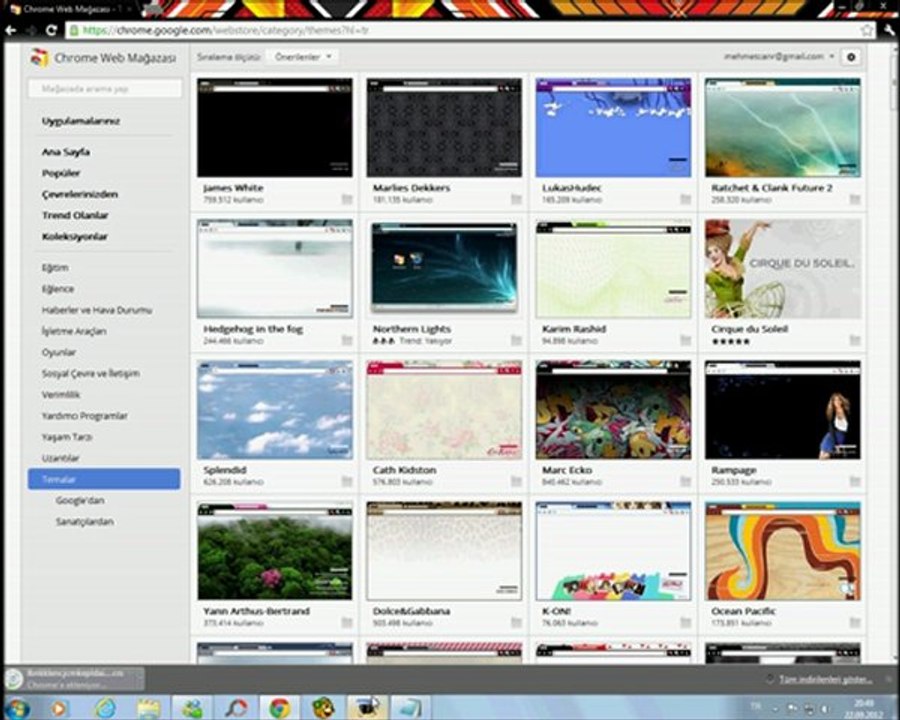Open the James White theme thumbnail
Viewport: 900px width, 720px height.
[x=275, y=127]
